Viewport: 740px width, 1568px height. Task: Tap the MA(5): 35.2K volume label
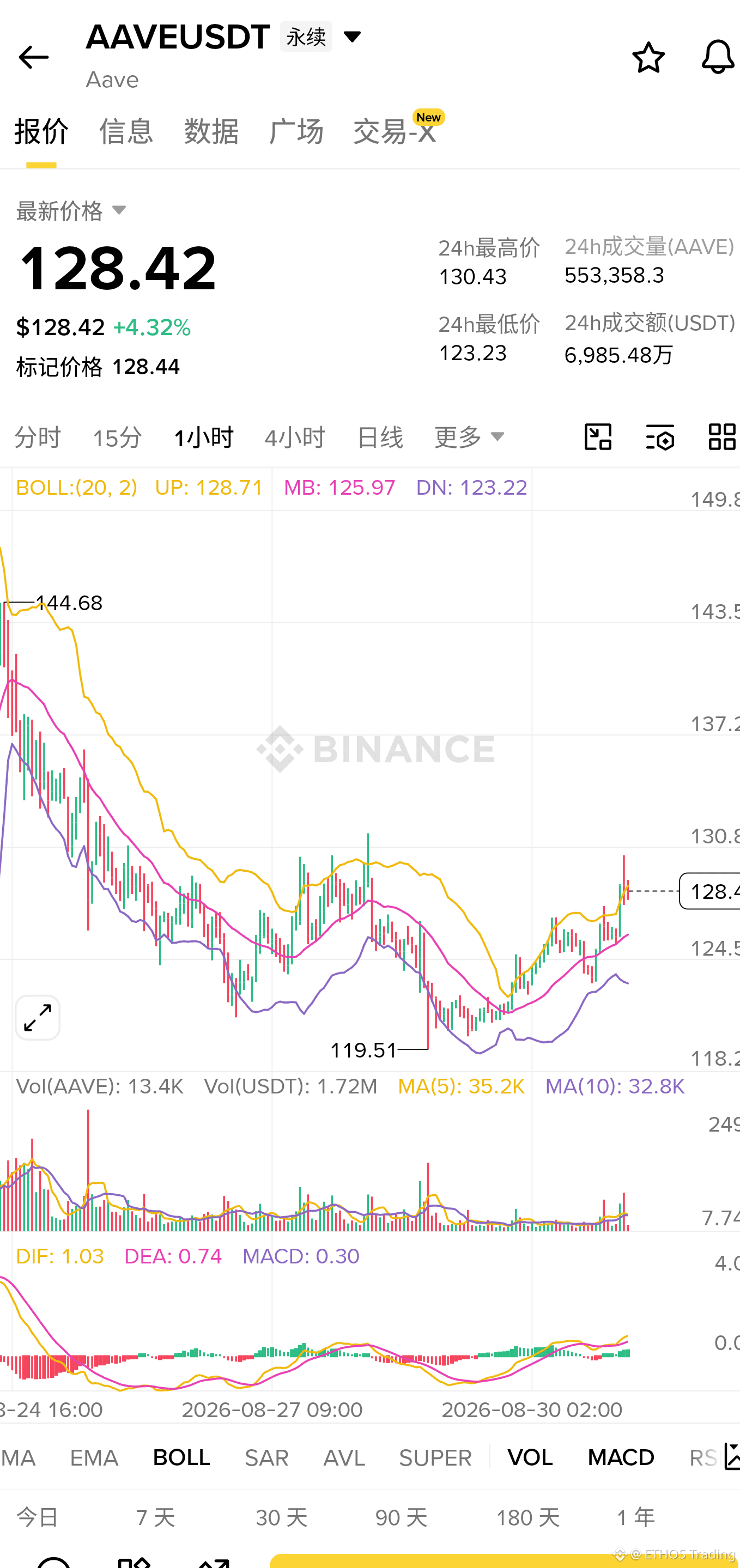click(461, 1086)
